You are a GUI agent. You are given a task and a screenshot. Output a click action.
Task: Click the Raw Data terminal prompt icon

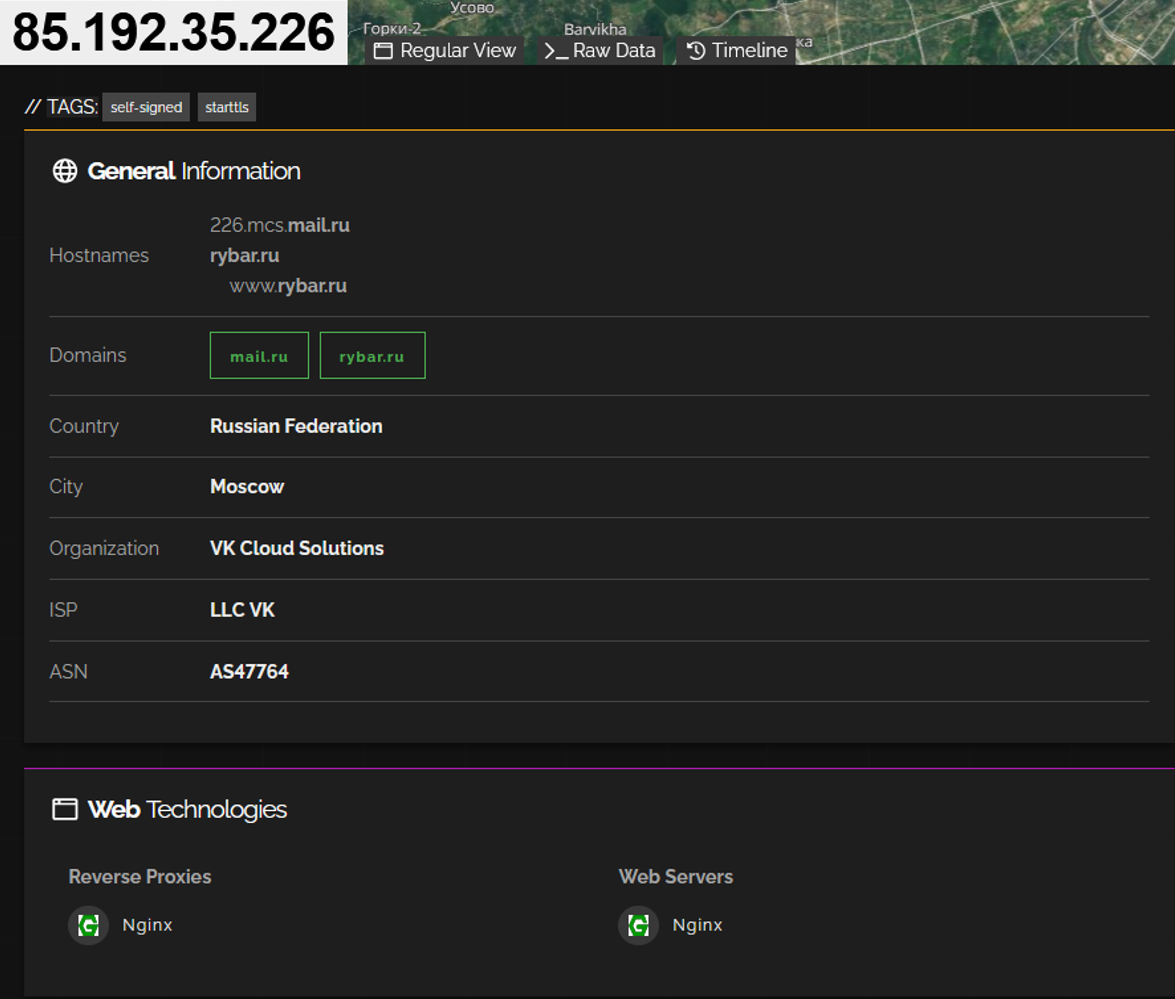pyautogui.click(x=555, y=51)
